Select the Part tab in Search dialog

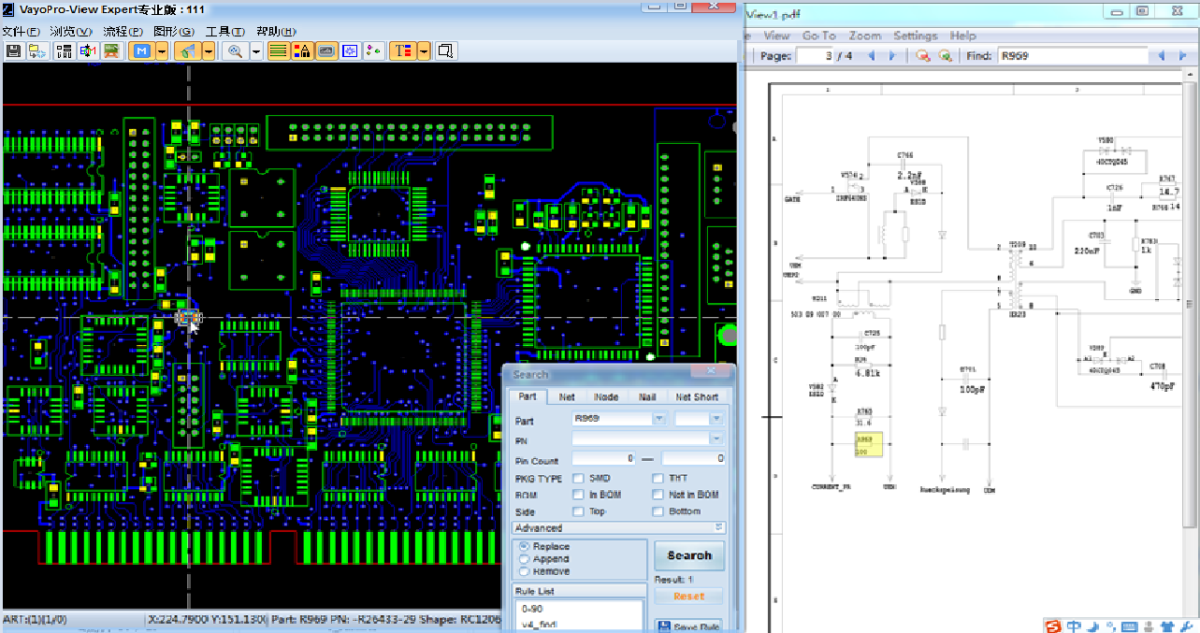click(528, 396)
